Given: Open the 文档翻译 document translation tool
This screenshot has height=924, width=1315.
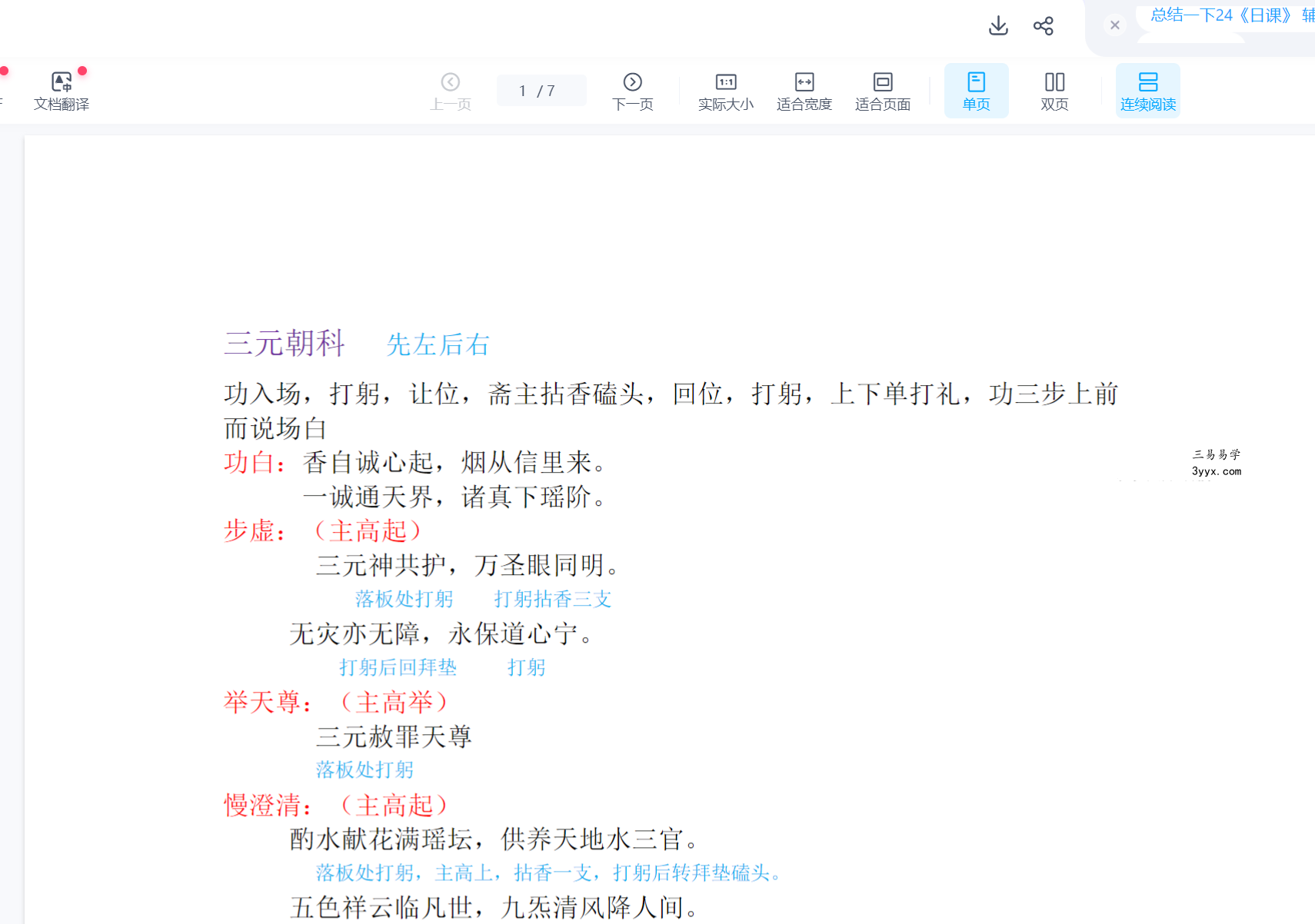Looking at the screenshot, I should click(62, 91).
